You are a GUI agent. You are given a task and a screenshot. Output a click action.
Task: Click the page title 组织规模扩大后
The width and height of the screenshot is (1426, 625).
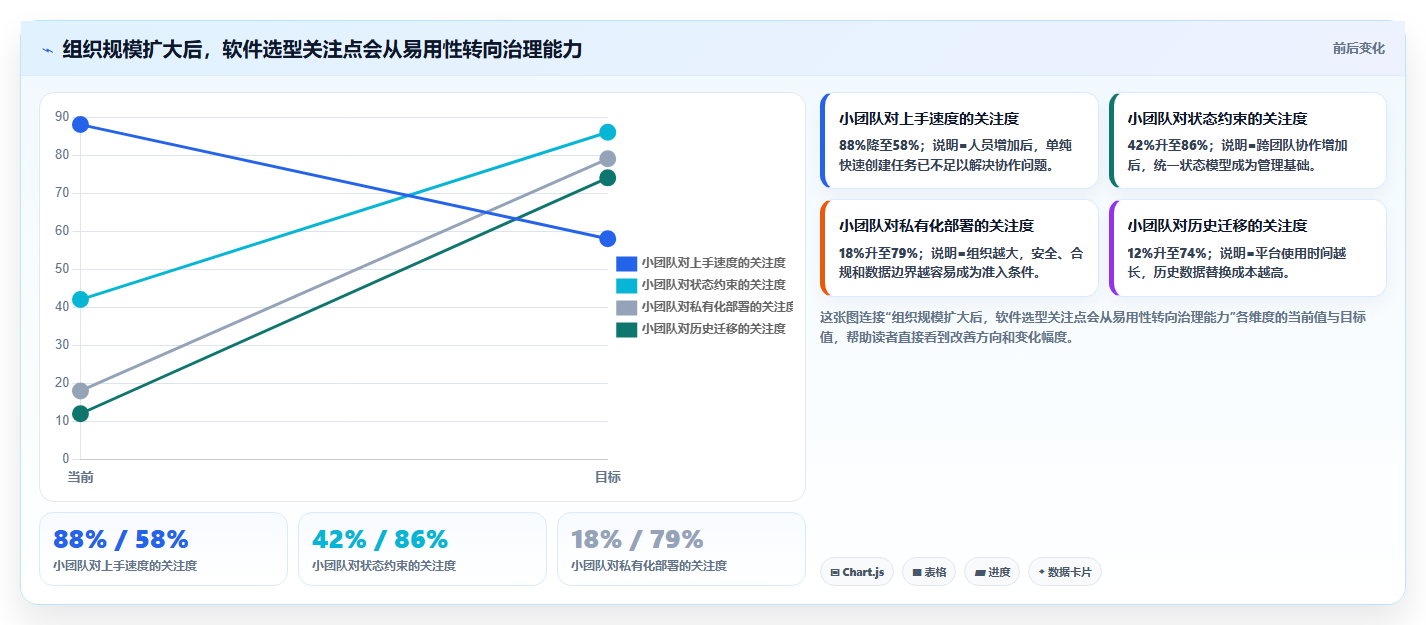click(322, 49)
